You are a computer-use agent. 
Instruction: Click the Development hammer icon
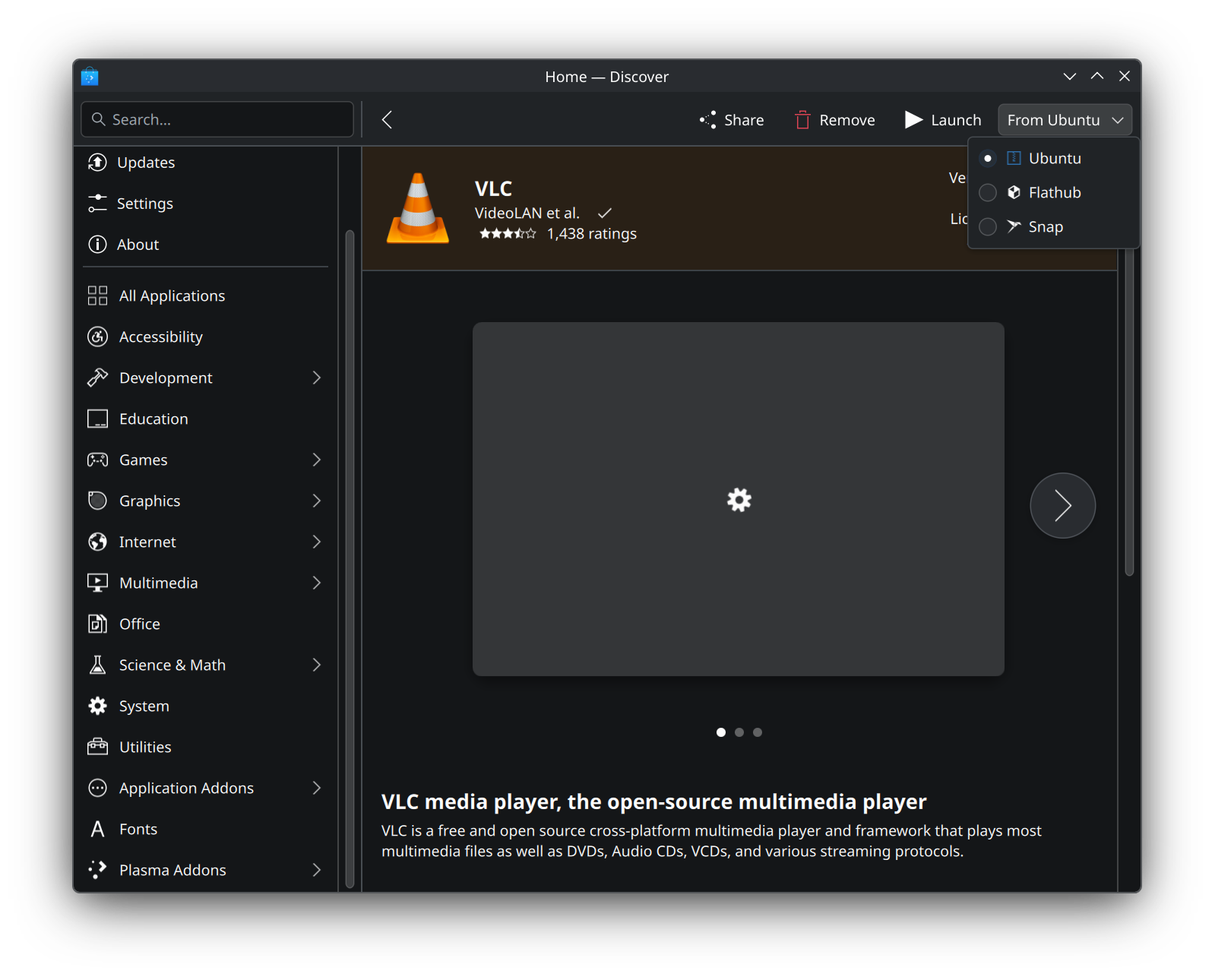(97, 378)
